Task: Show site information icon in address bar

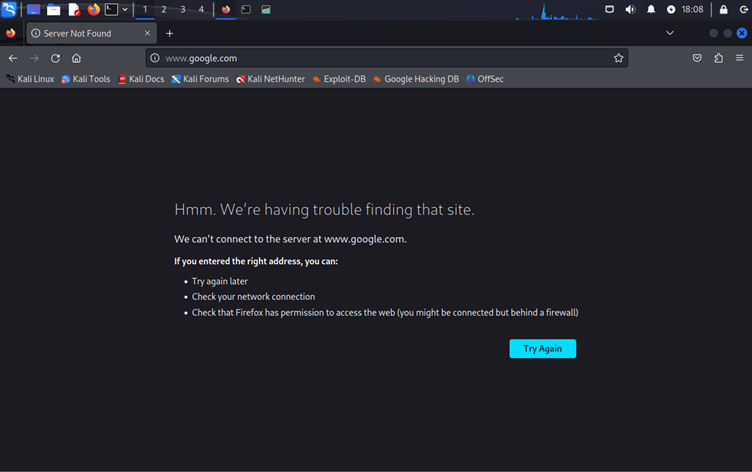Action: click(155, 58)
